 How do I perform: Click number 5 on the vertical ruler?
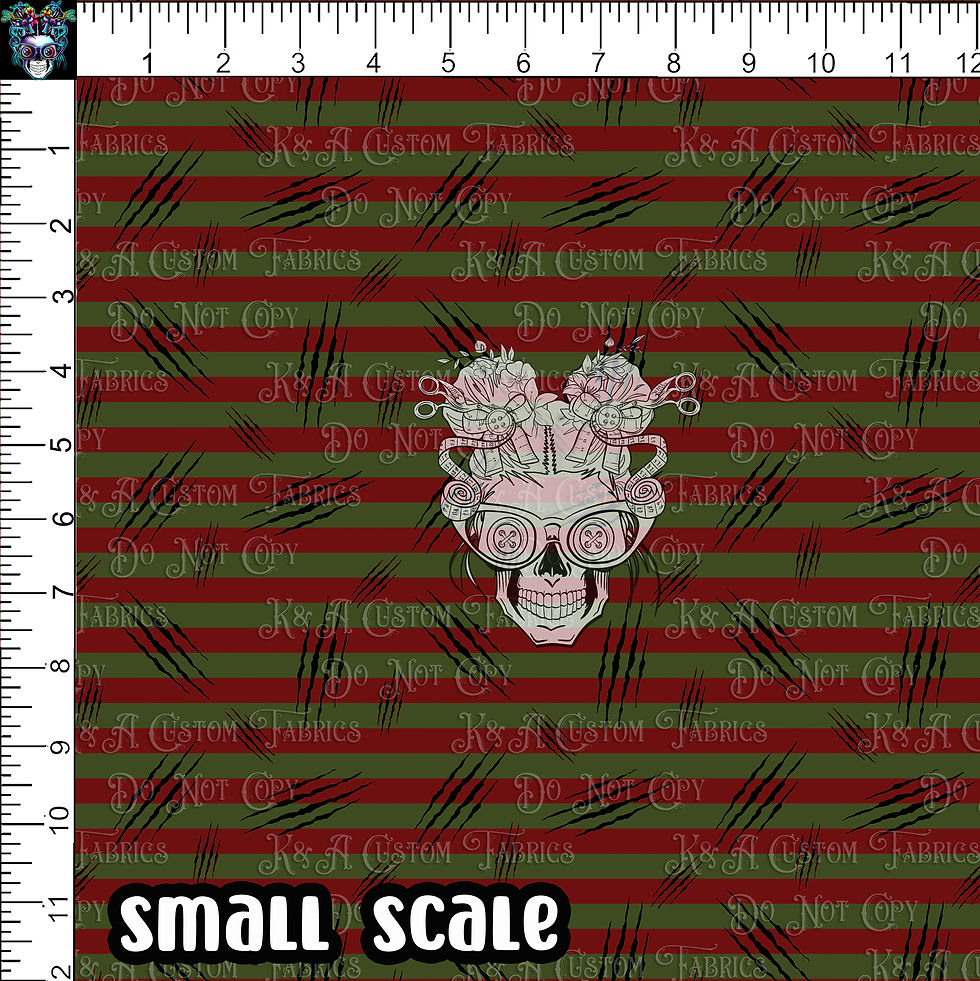pyautogui.click(x=63, y=445)
